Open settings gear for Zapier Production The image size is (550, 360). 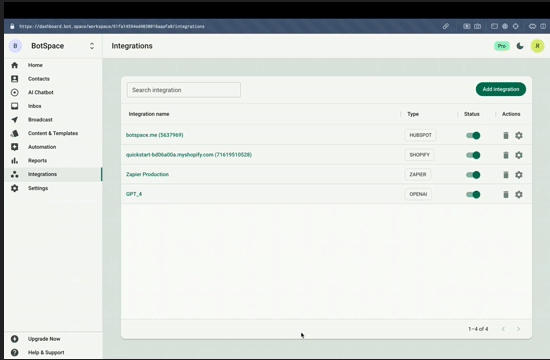tap(519, 175)
